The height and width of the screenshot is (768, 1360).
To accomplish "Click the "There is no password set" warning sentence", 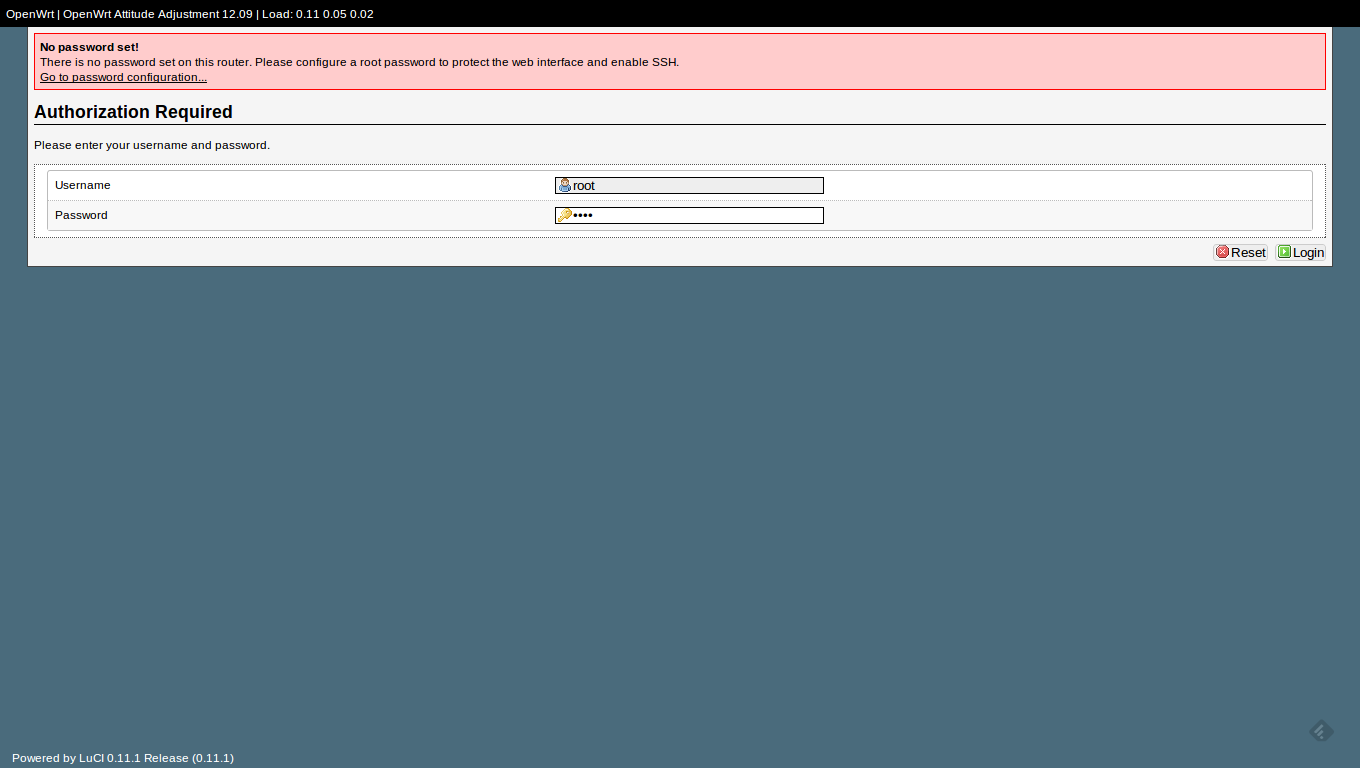I will point(360,62).
